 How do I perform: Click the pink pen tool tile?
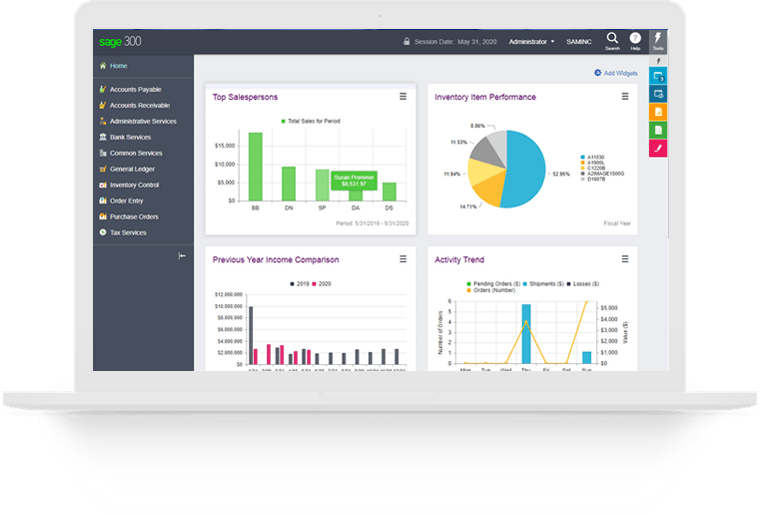coord(658,148)
